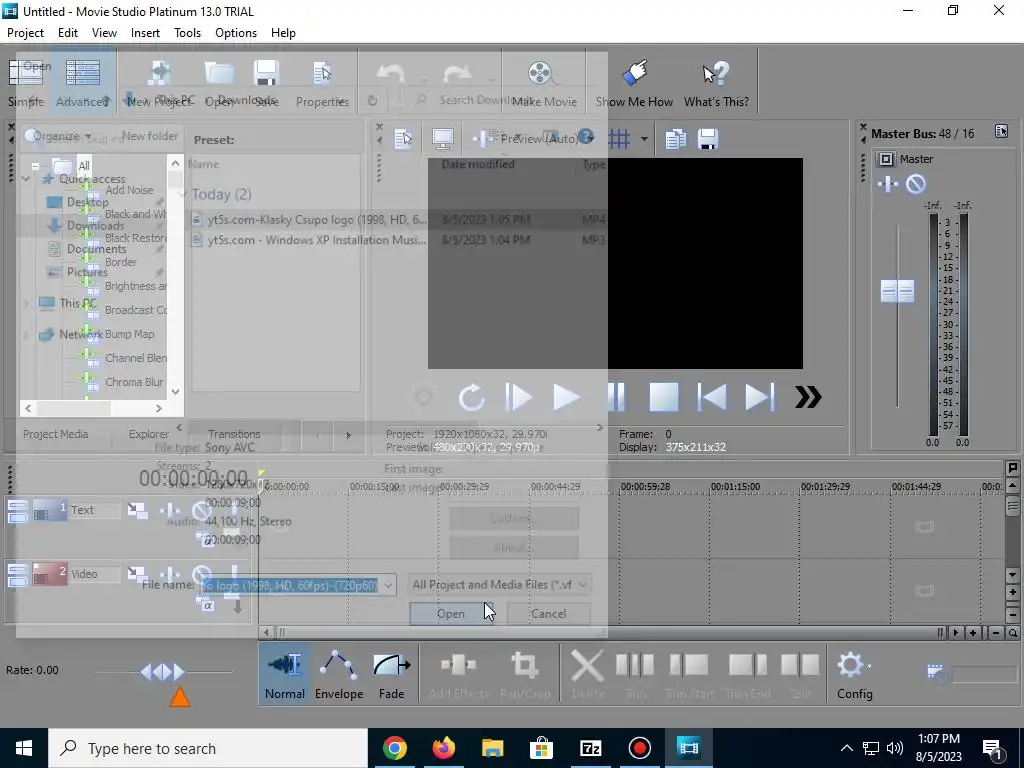The image size is (1024, 768).
Task: Select the Normal edit tool
Action: click(285, 675)
